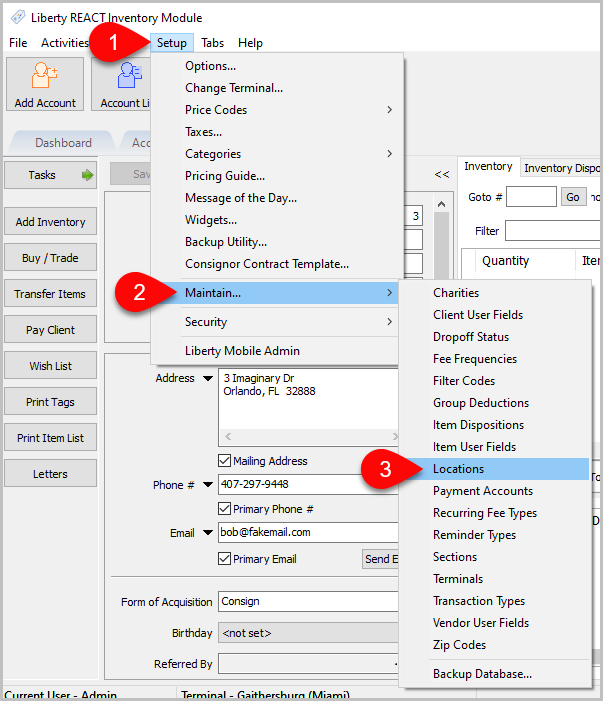This screenshot has width=603, height=701.
Task: Click the Letters button
Action: pyautogui.click(x=51, y=473)
